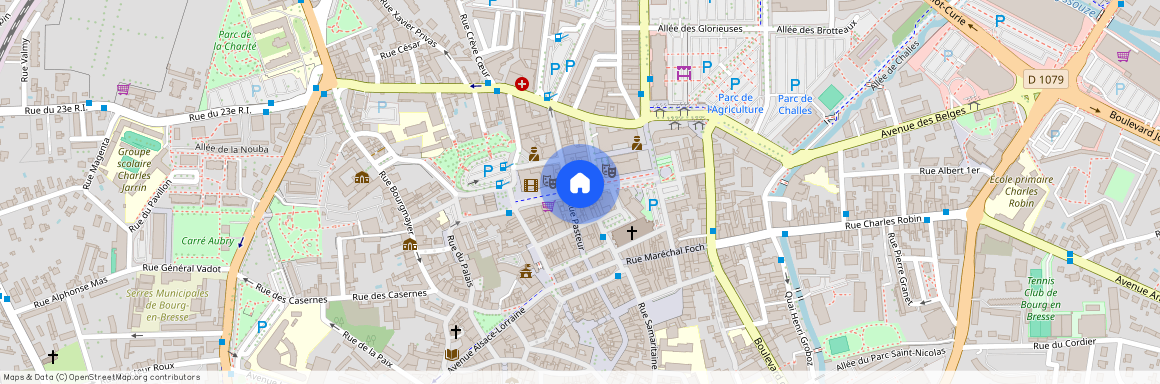The height and width of the screenshot is (384, 1160).
Task: Click parking P left of the cinema icon
Action: click(x=488, y=171)
